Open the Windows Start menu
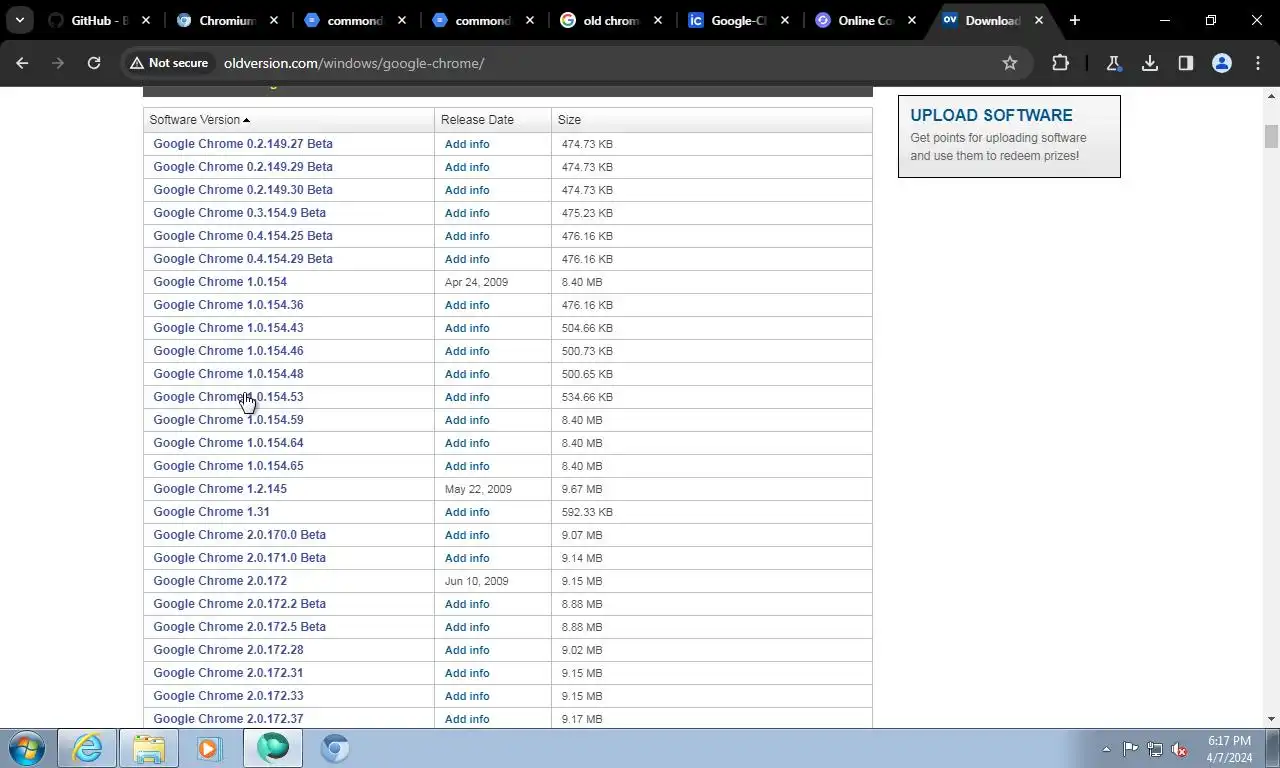The height and width of the screenshot is (768, 1280). [26, 748]
